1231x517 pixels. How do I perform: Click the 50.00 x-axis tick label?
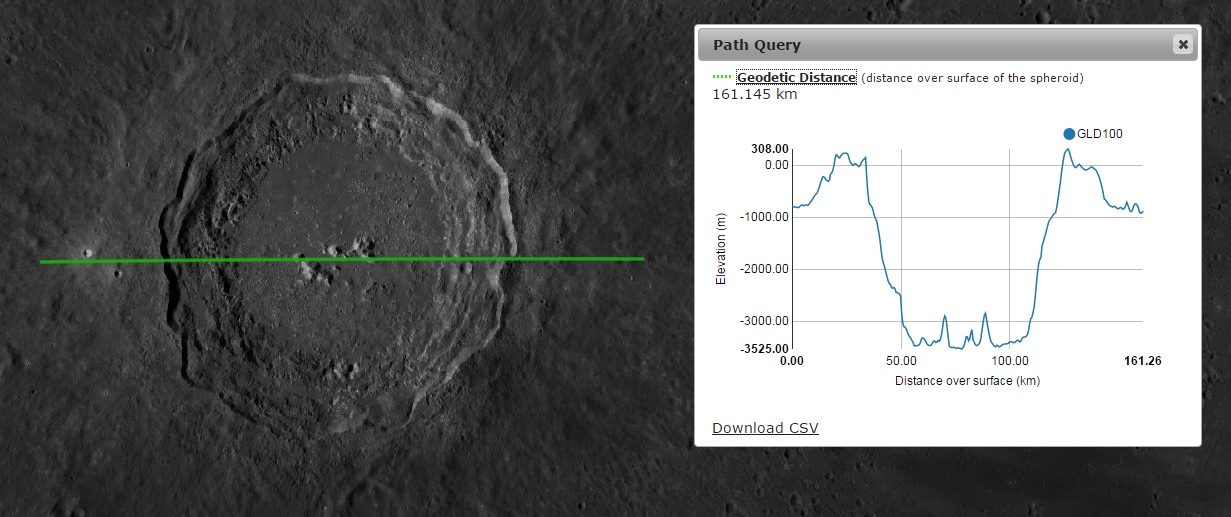[x=901, y=361]
